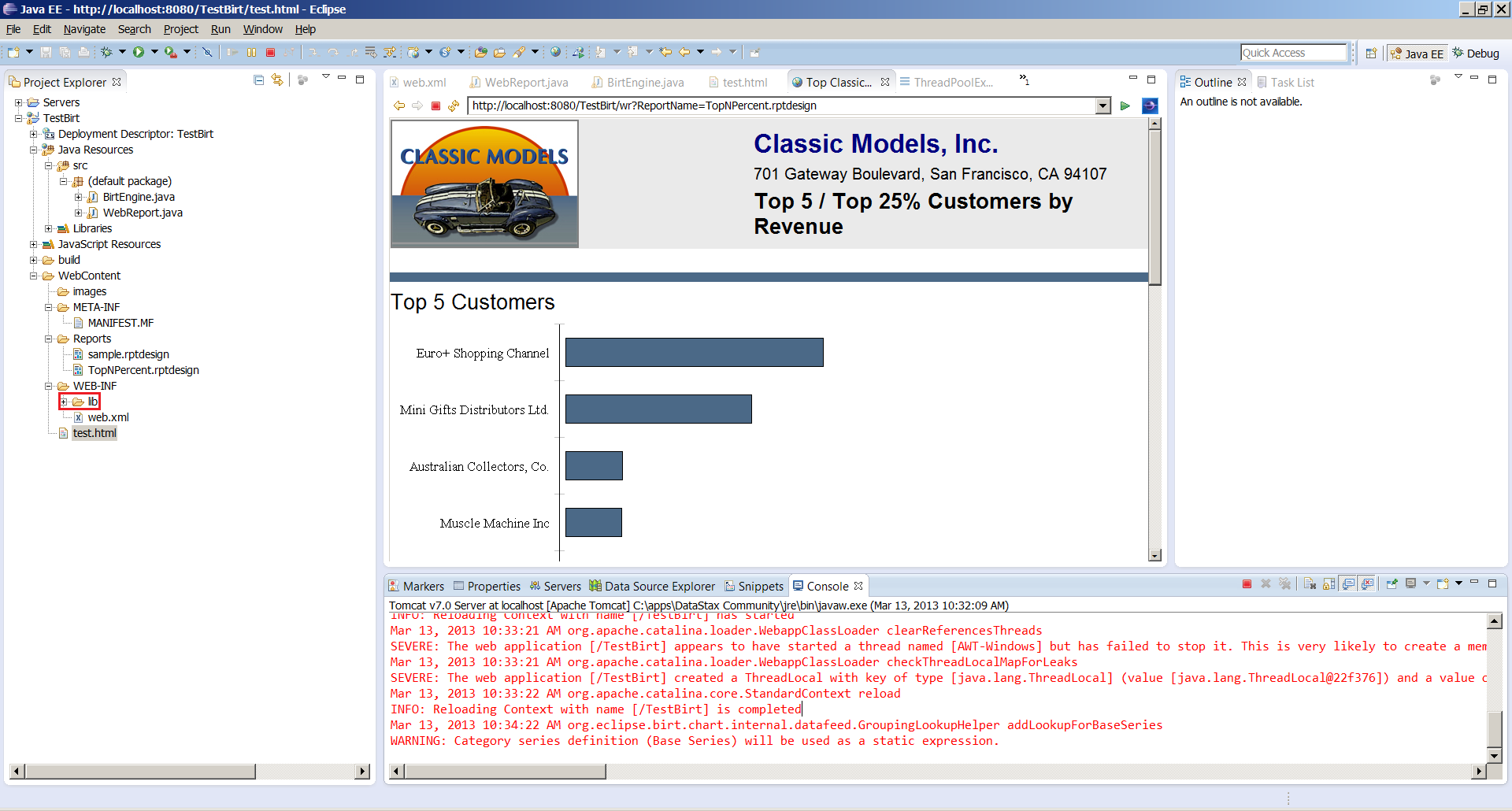This screenshot has height=811, width=1512.
Task: Click the browser Back arrow icon
Action: (x=399, y=106)
